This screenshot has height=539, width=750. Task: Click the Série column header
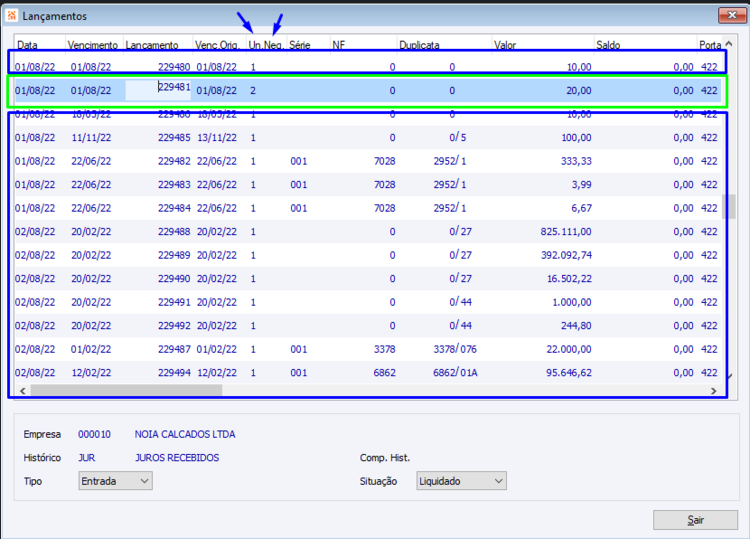(308, 45)
